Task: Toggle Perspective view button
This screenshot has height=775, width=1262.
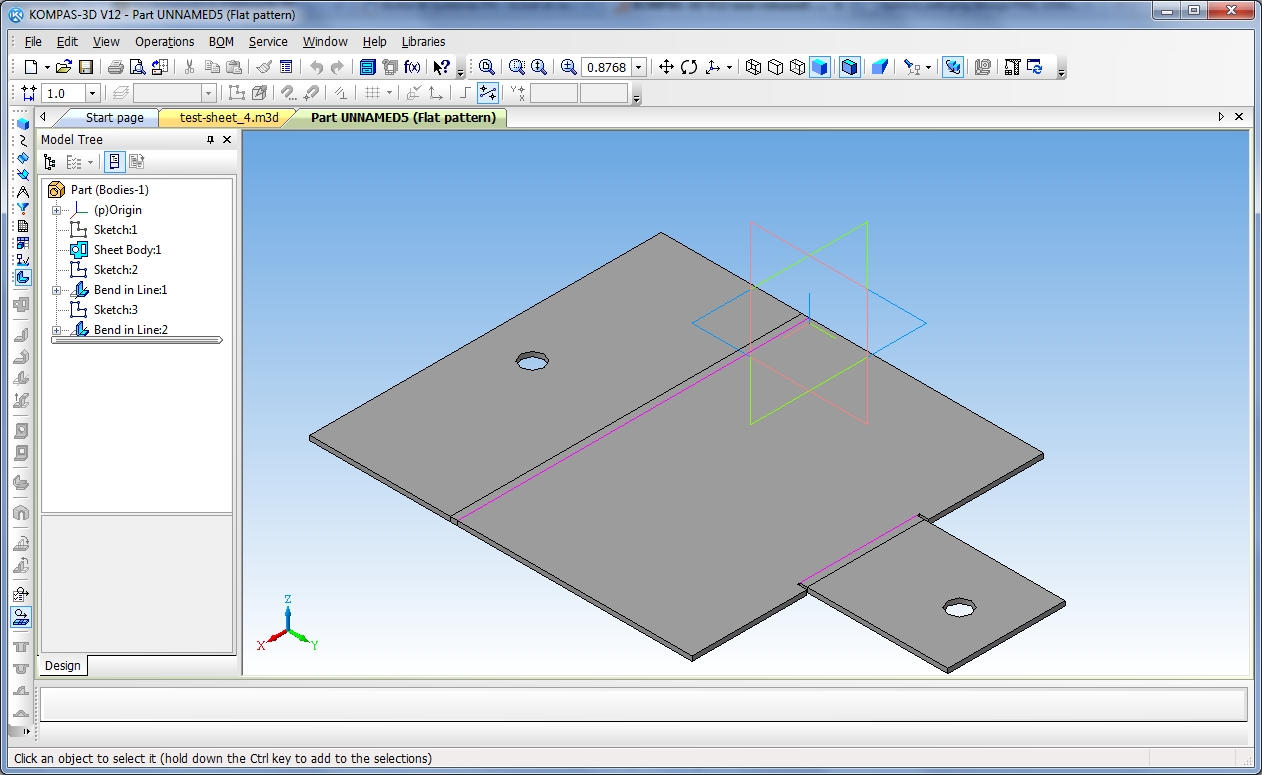Action: pyautogui.click(x=879, y=67)
